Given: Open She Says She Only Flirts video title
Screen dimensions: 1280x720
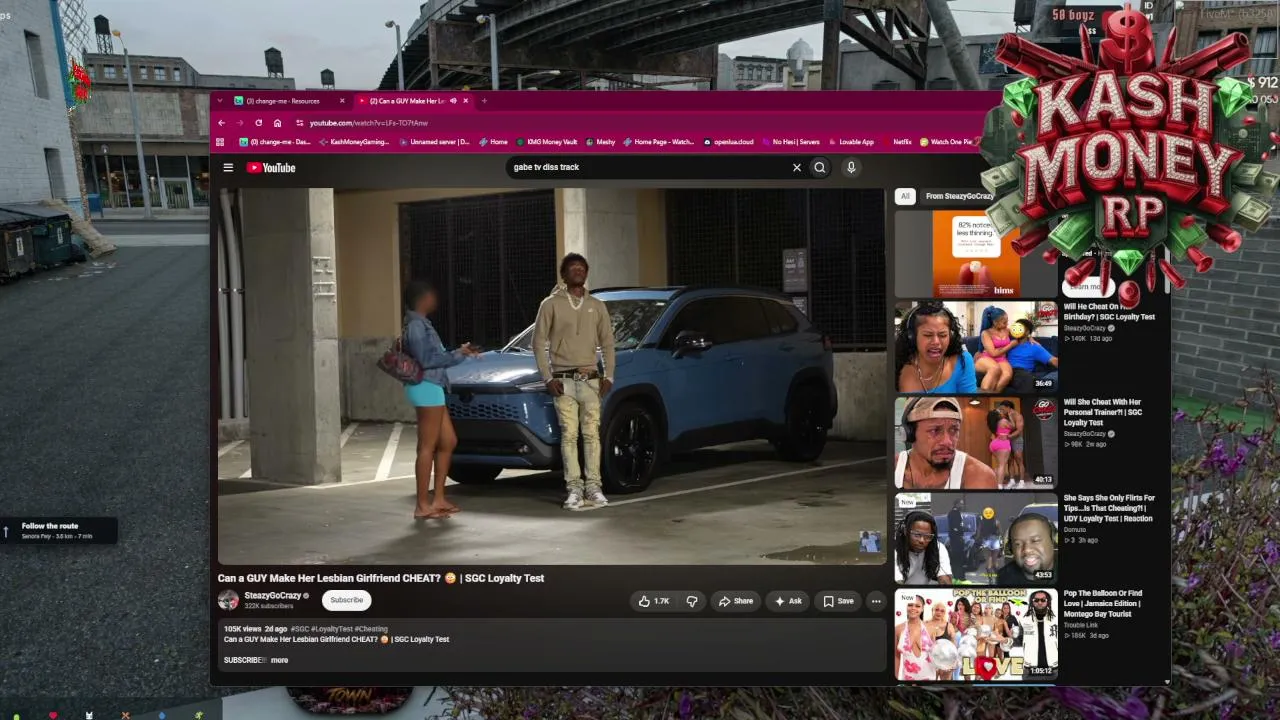Looking at the screenshot, I should click(1109, 508).
